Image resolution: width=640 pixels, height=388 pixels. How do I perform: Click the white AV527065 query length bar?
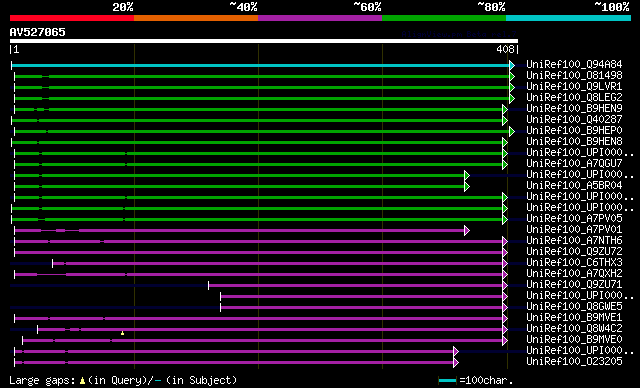(x=264, y=41)
